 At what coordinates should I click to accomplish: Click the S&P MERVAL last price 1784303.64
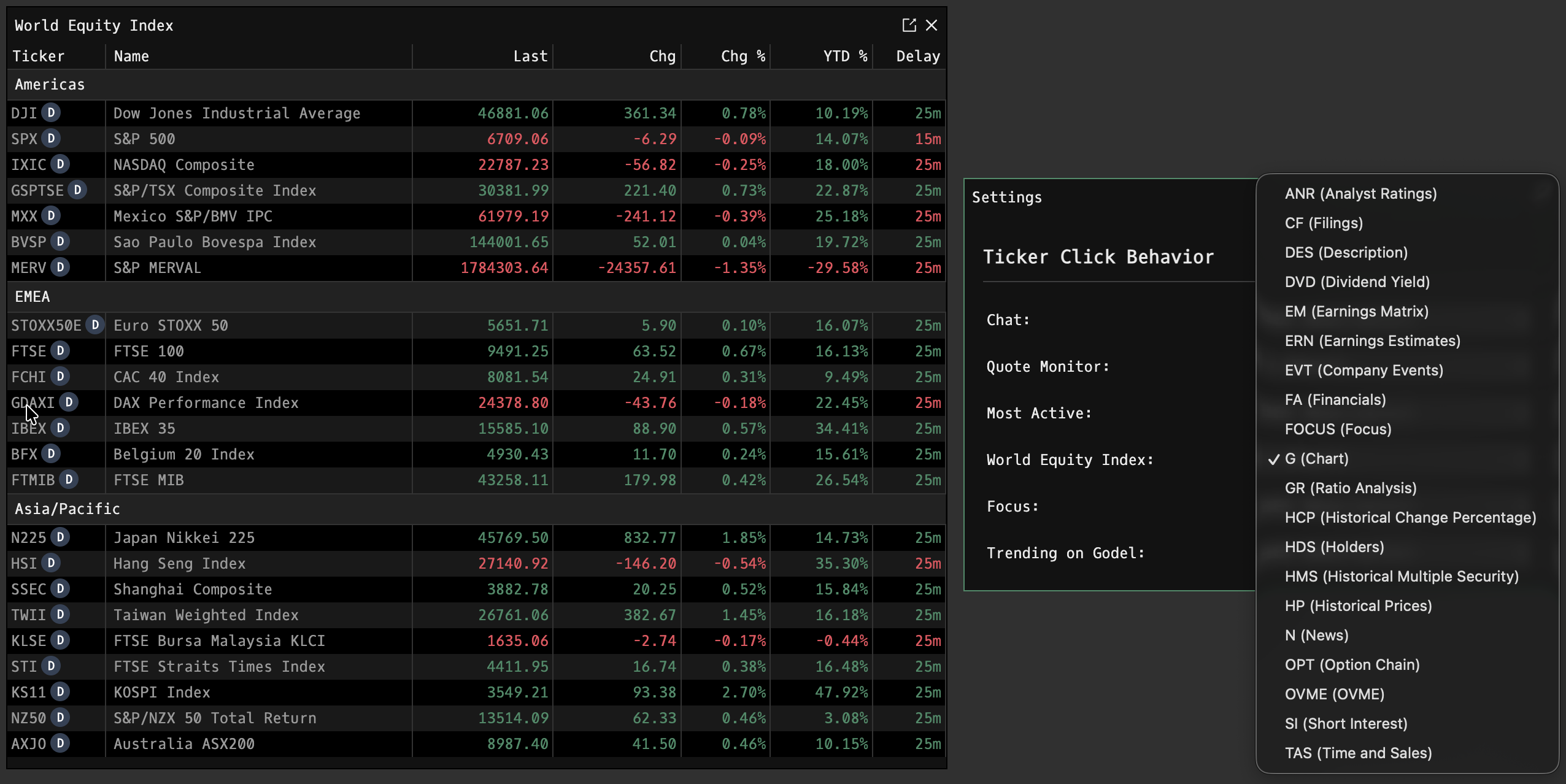point(504,268)
